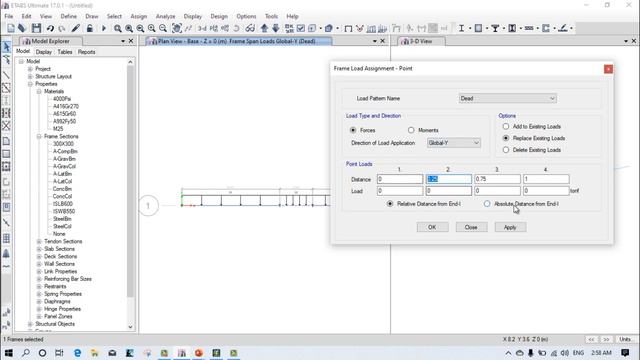
Task: Select the M25 material item
Action: click(x=58, y=129)
